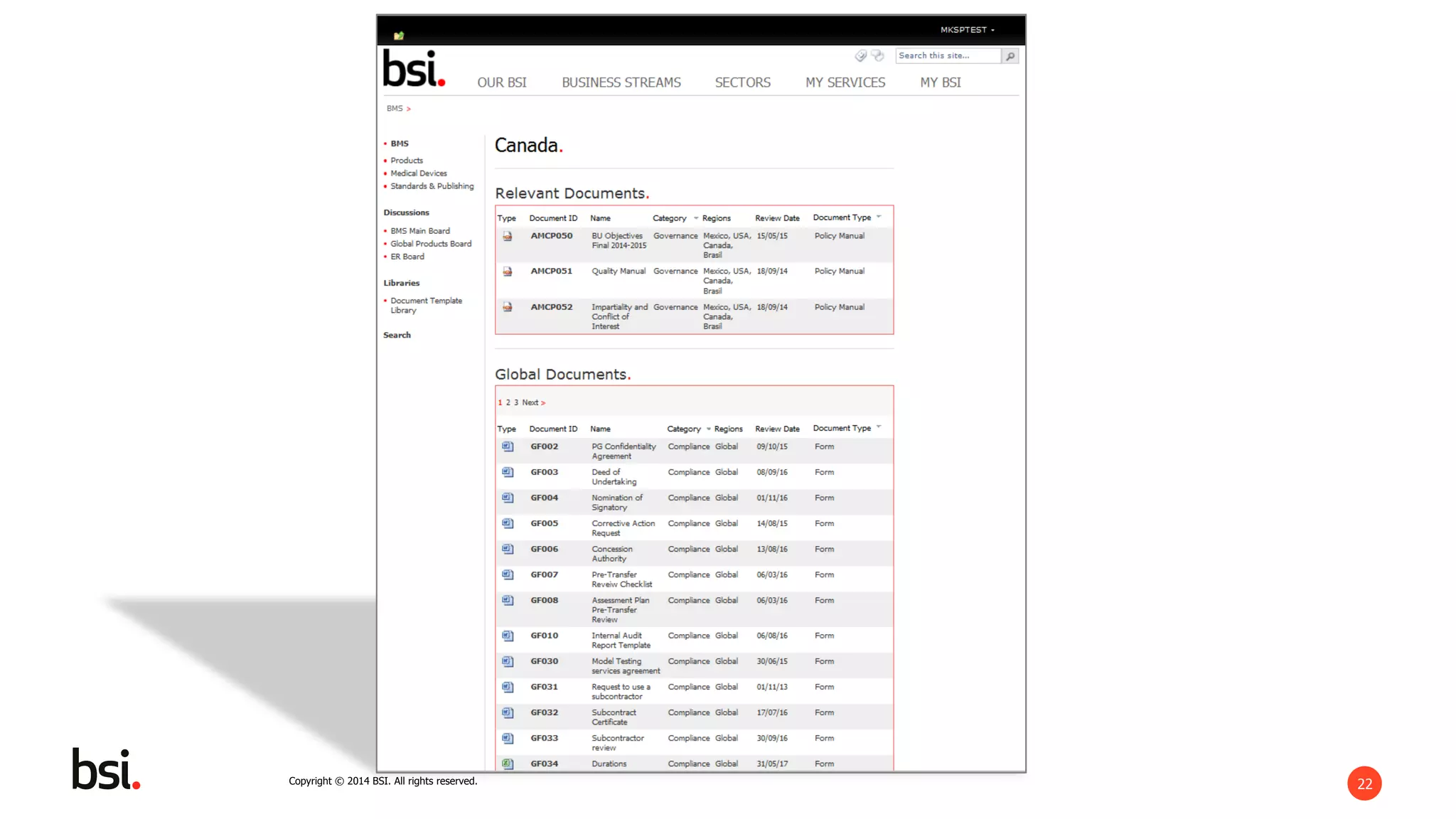Click the search magnifier icon
The height and width of the screenshot is (819, 1456).
pos(1010,56)
